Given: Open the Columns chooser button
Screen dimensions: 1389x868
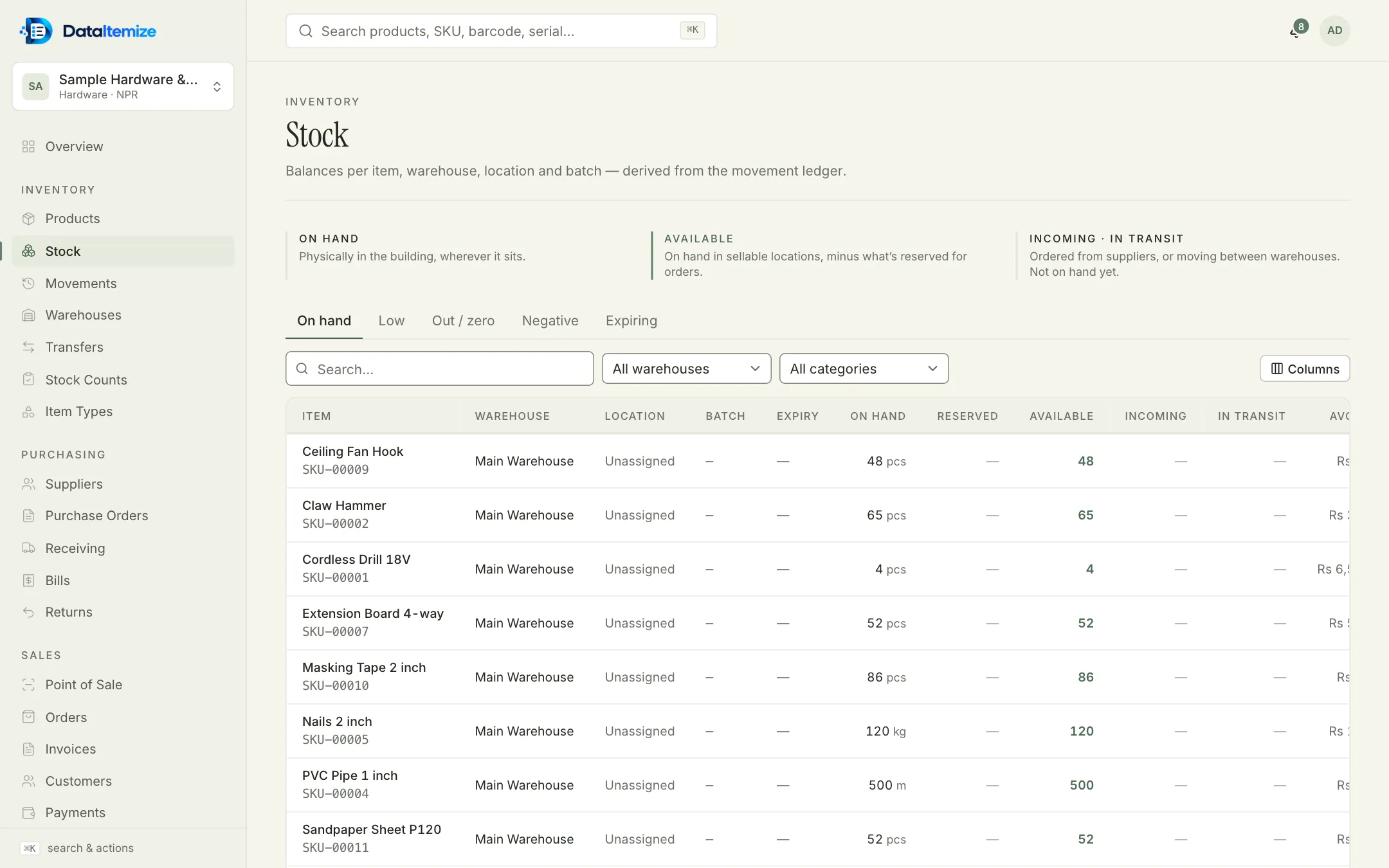Looking at the screenshot, I should [1304, 368].
